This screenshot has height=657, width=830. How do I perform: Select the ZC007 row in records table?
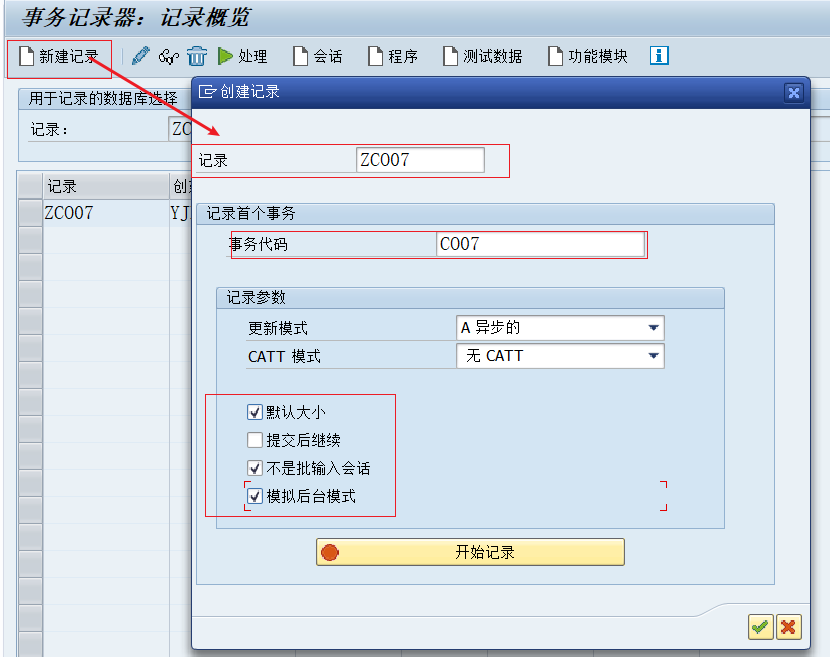tap(105, 213)
